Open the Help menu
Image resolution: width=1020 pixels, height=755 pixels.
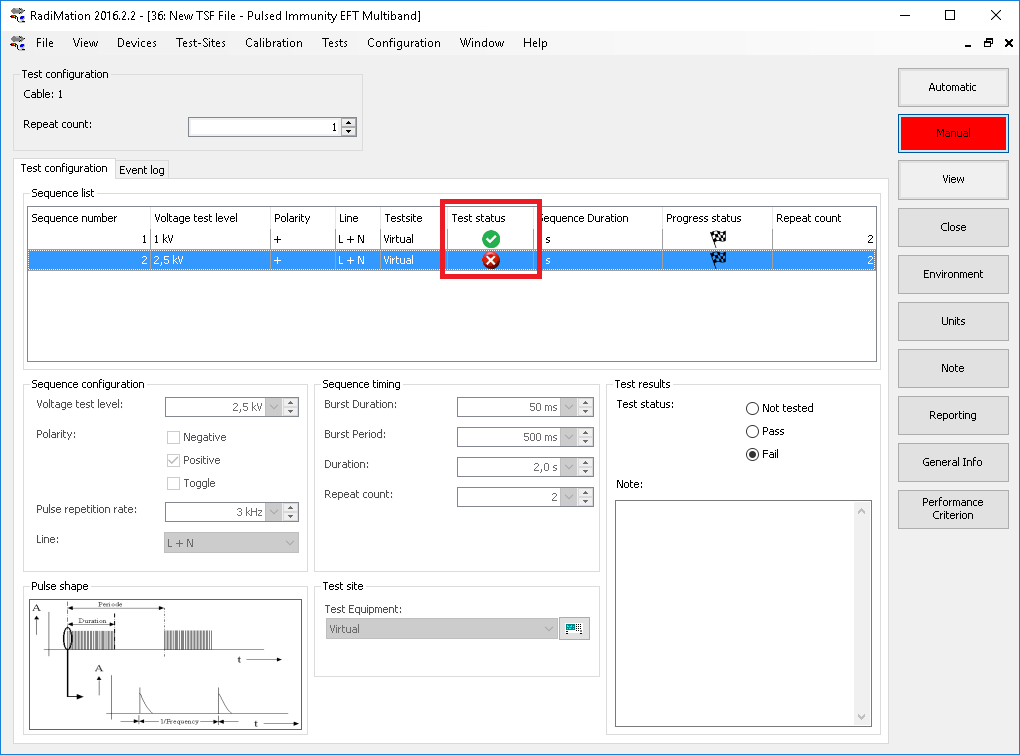[535, 43]
